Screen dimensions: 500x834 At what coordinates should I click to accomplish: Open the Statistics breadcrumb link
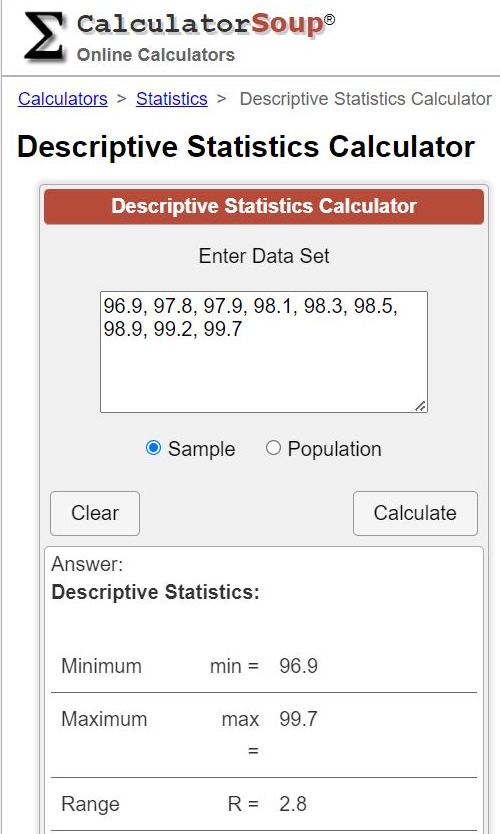(172, 99)
